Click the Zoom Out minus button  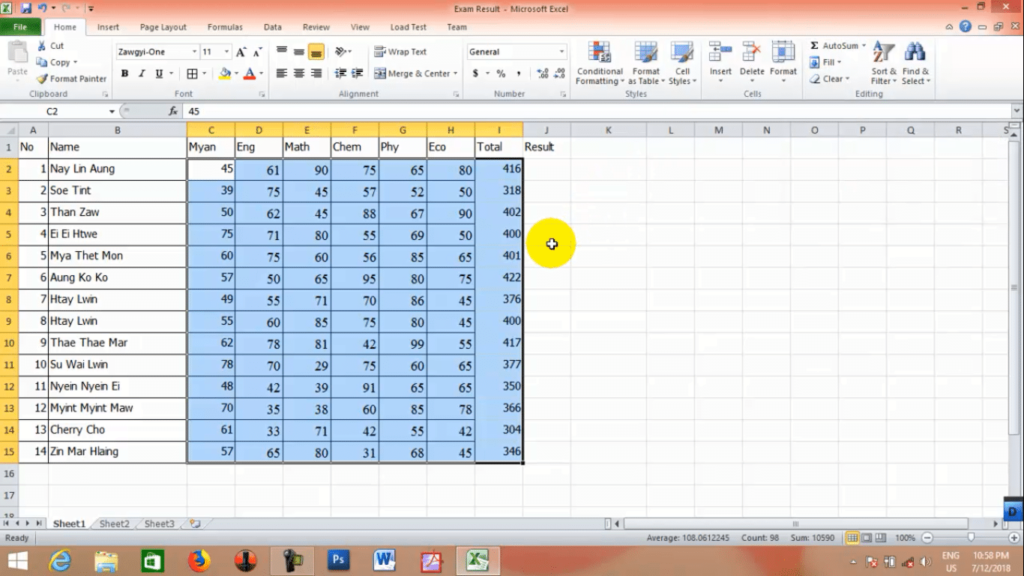pos(927,538)
